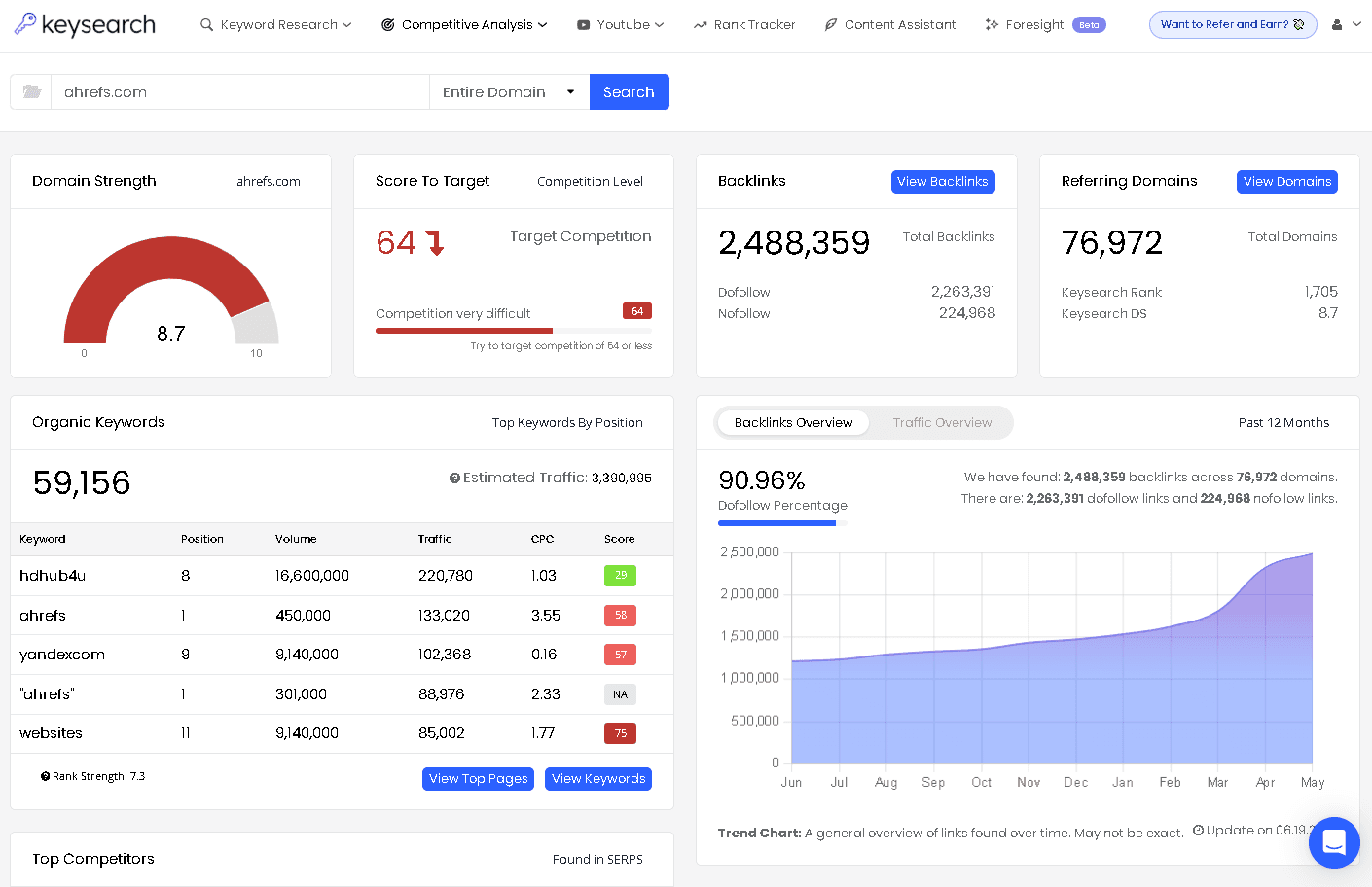Click the Youtube play icon

click(x=583, y=25)
